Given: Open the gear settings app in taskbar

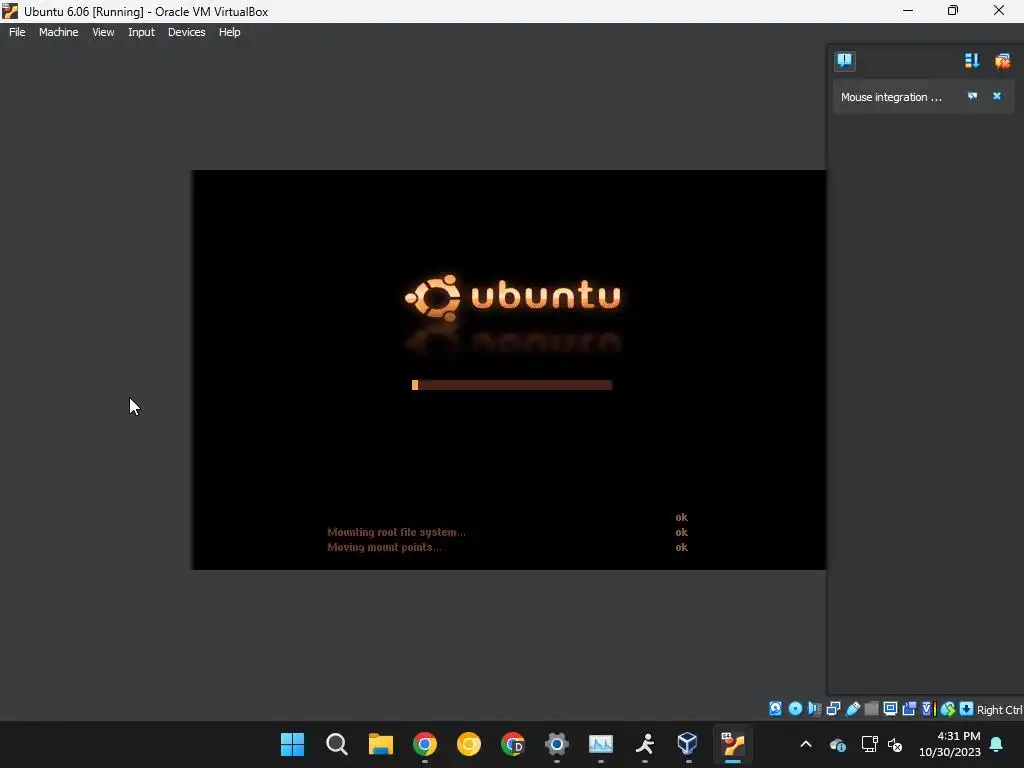Looking at the screenshot, I should tap(556, 744).
